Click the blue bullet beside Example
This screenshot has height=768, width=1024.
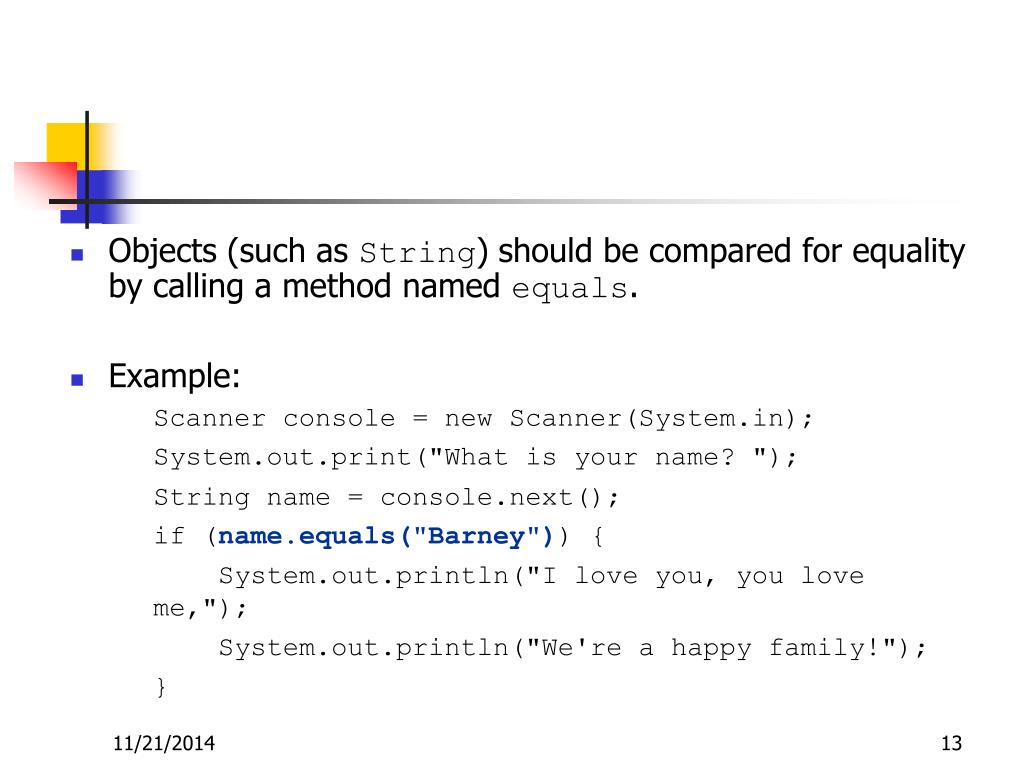point(77,379)
